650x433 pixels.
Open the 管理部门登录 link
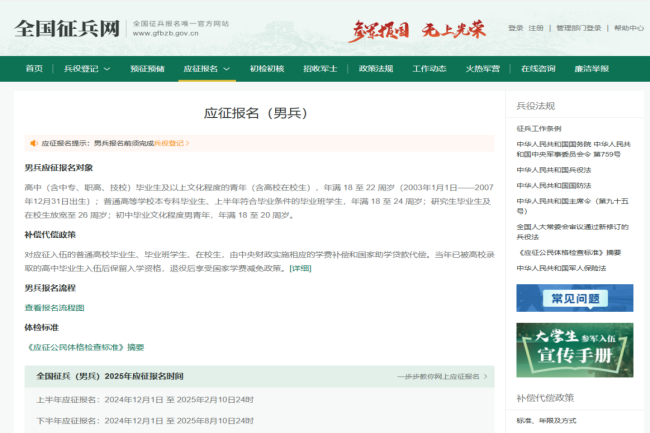(x=579, y=28)
